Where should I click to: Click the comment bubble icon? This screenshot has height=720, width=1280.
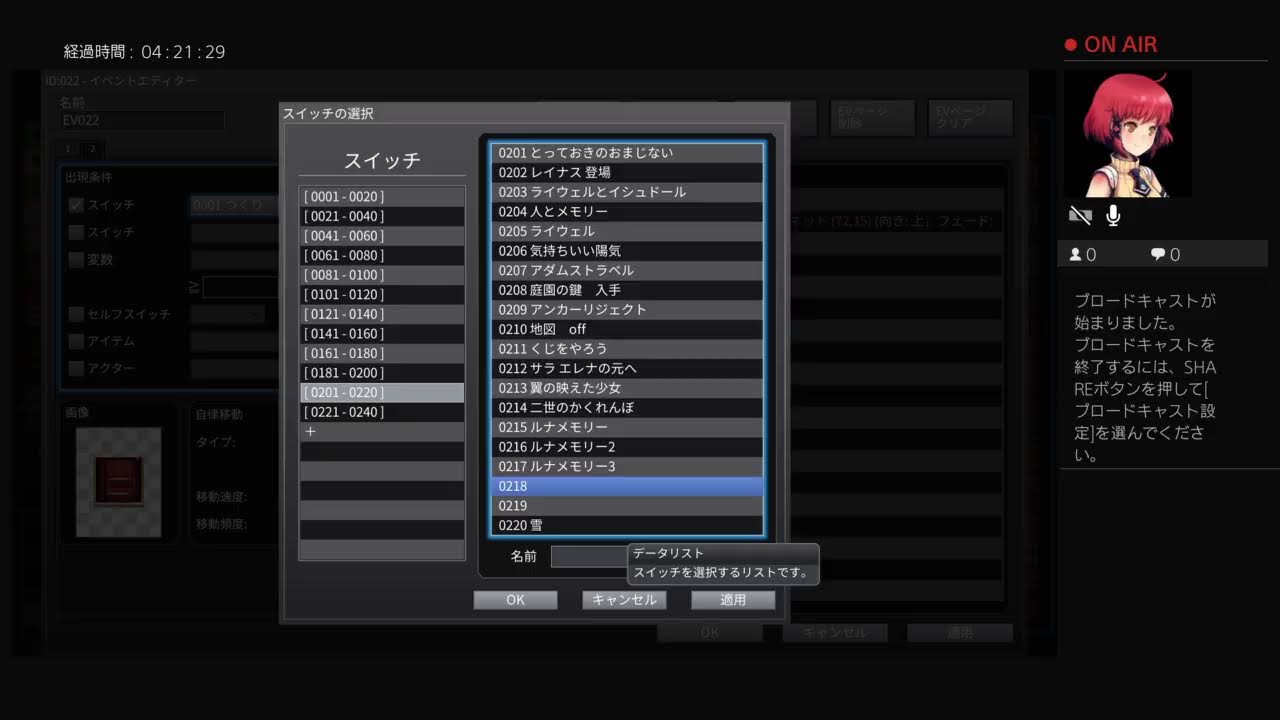pos(1158,255)
